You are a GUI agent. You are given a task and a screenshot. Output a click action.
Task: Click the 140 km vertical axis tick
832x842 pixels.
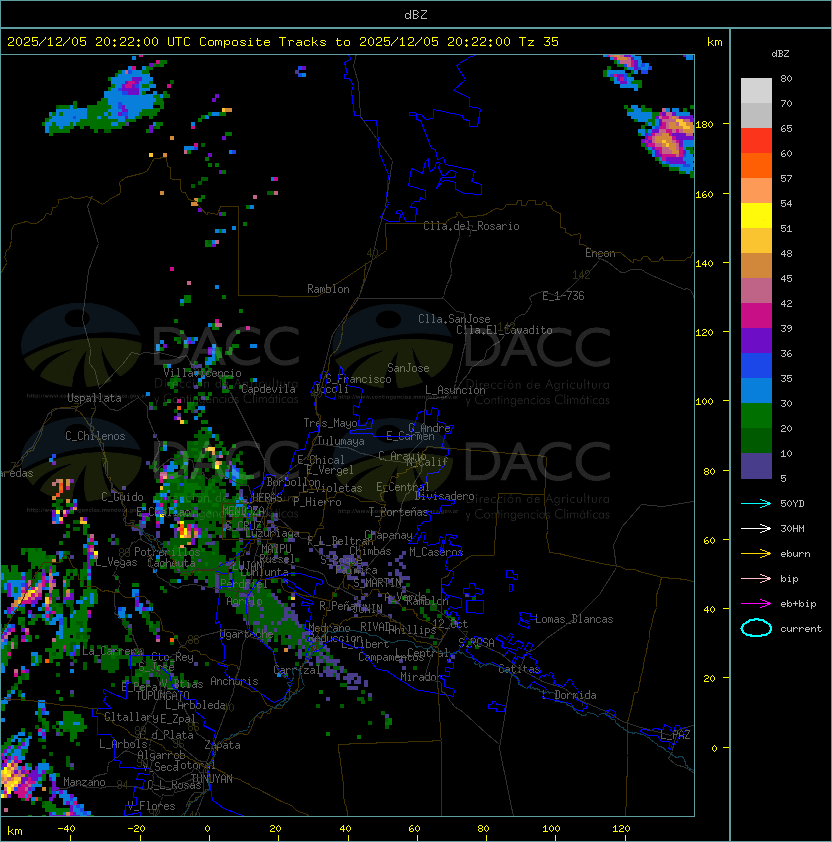pyautogui.click(x=705, y=264)
